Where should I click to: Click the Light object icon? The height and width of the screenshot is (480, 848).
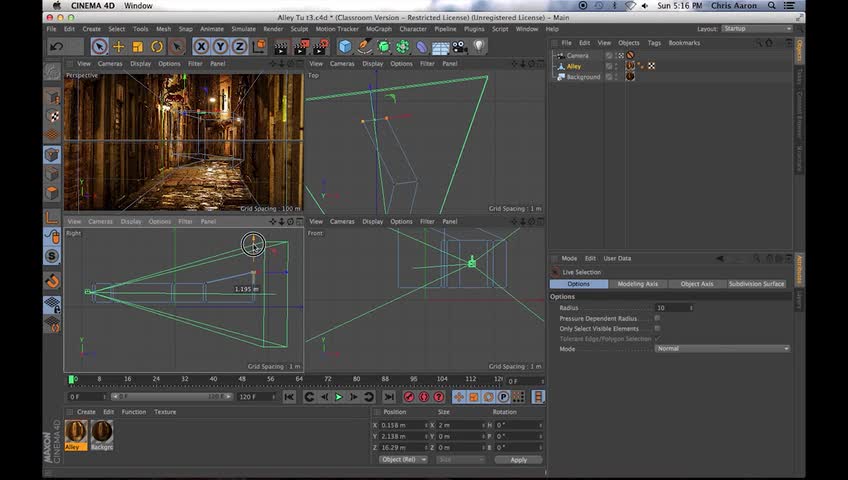point(479,46)
